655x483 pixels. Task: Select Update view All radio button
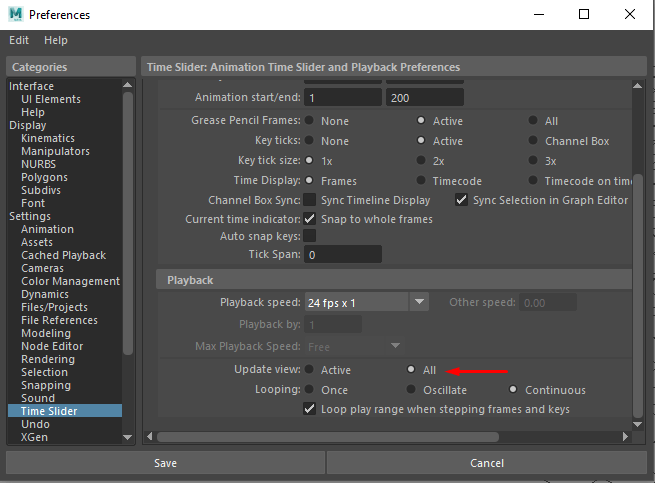click(410, 370)
